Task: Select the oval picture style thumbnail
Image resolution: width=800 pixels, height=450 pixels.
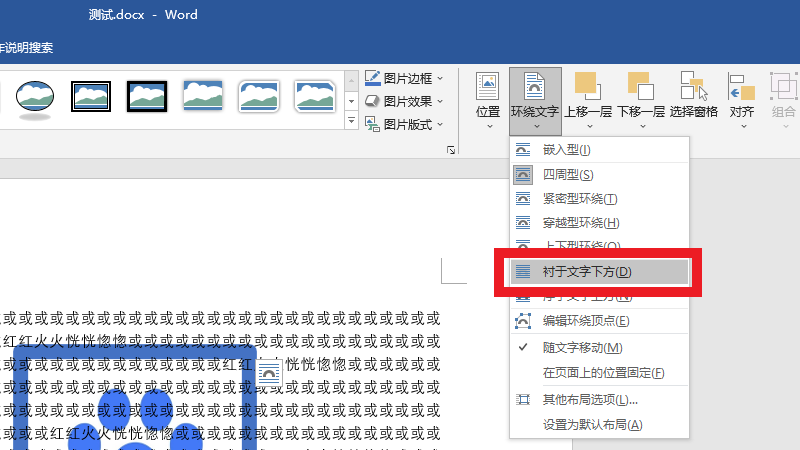Action: click(x=35, y=97)
